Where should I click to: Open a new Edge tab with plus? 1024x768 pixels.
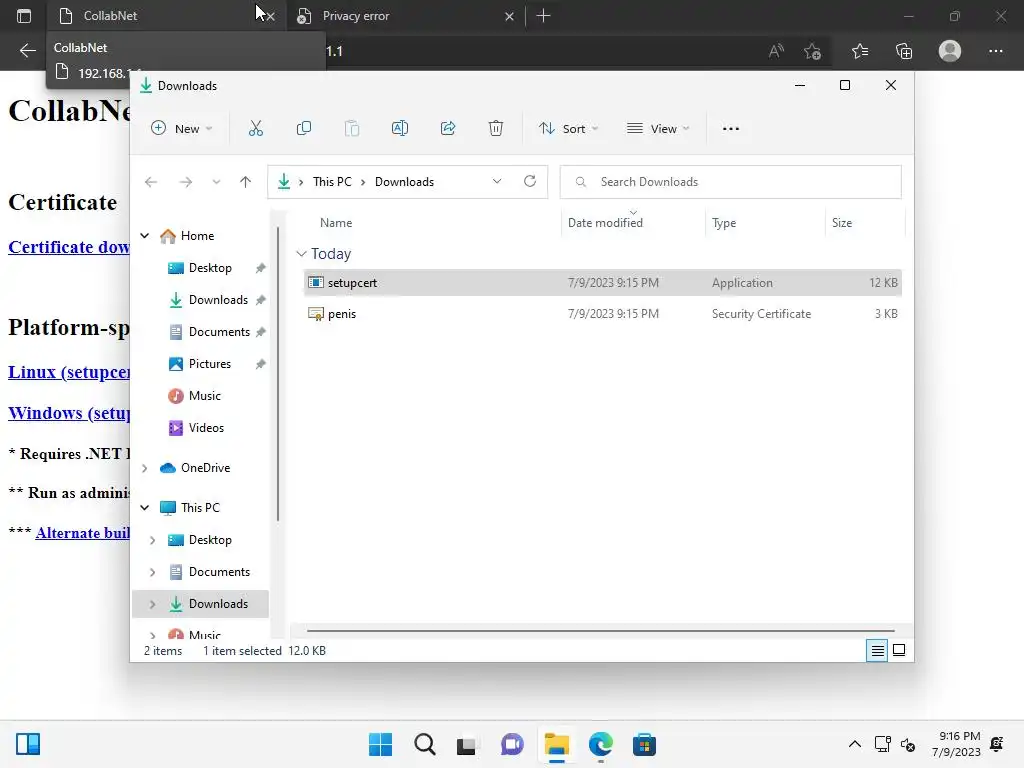(543, 16)
